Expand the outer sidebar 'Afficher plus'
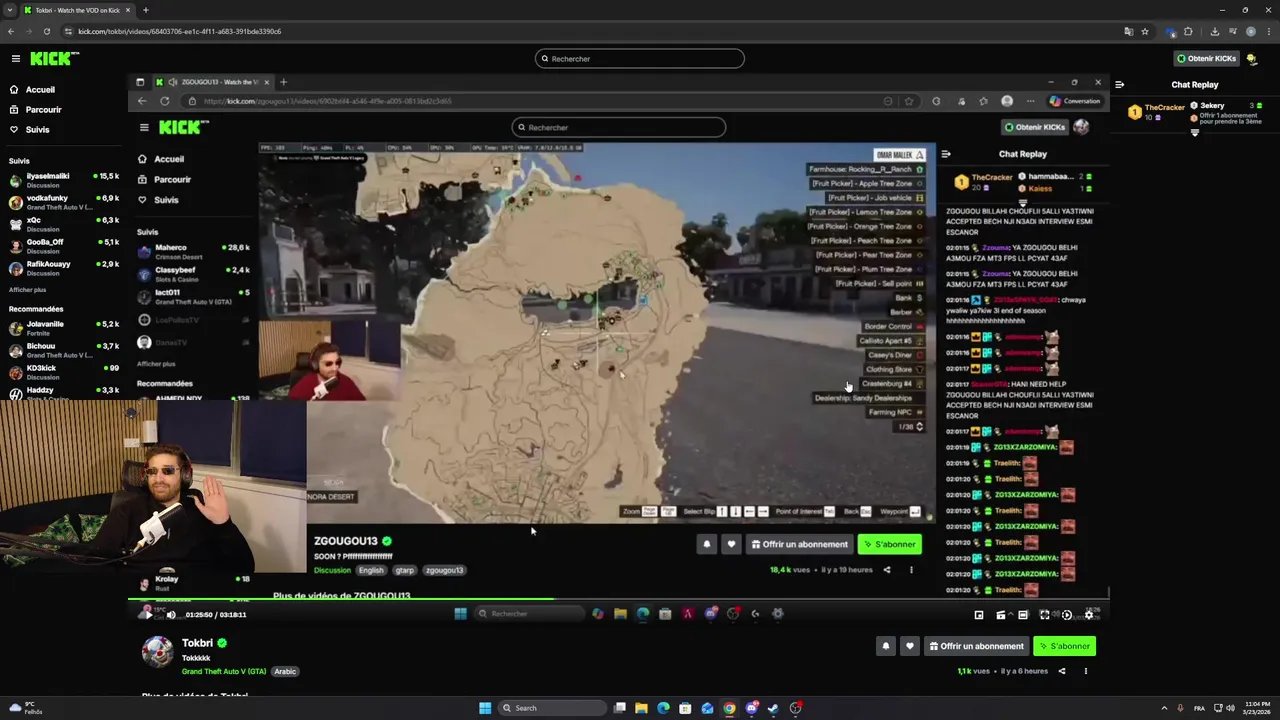 pos(27,290)
